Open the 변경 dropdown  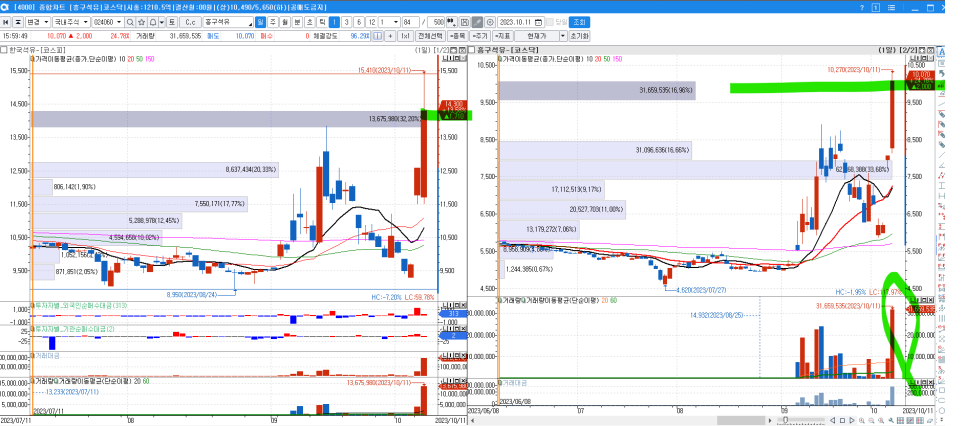(x=38, y=22)
